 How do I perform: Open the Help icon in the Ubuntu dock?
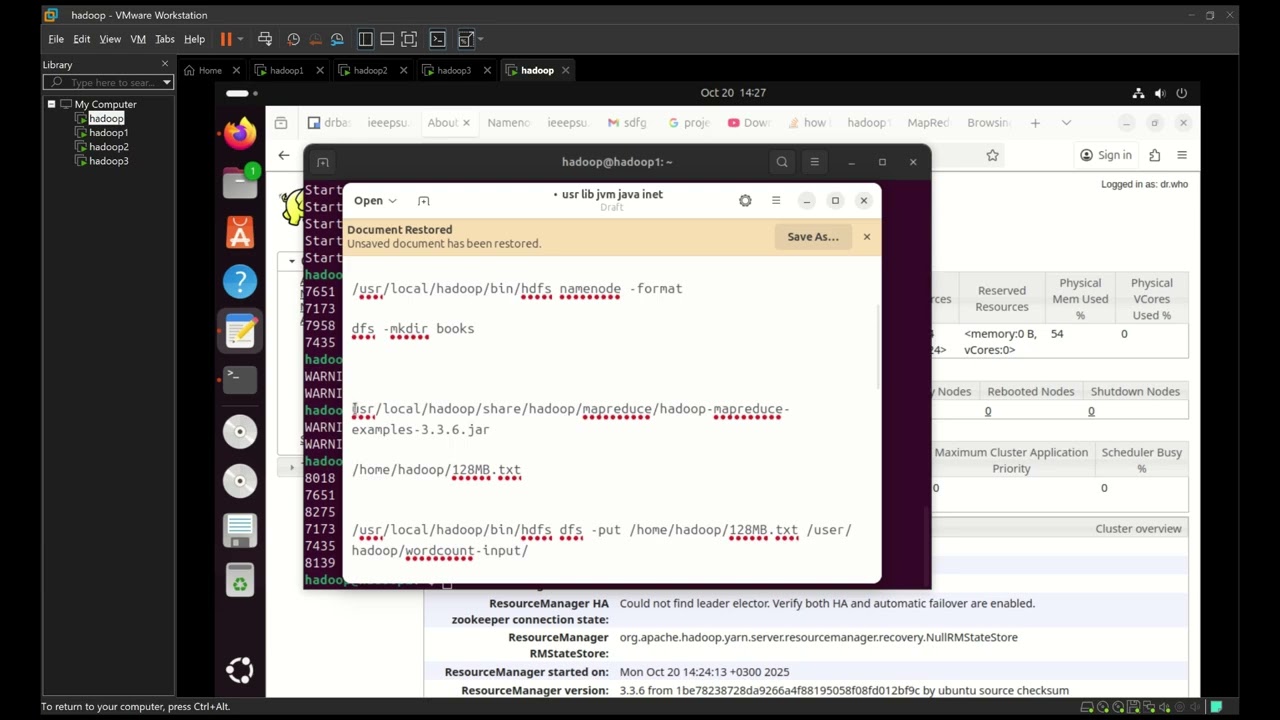point(240,282)
